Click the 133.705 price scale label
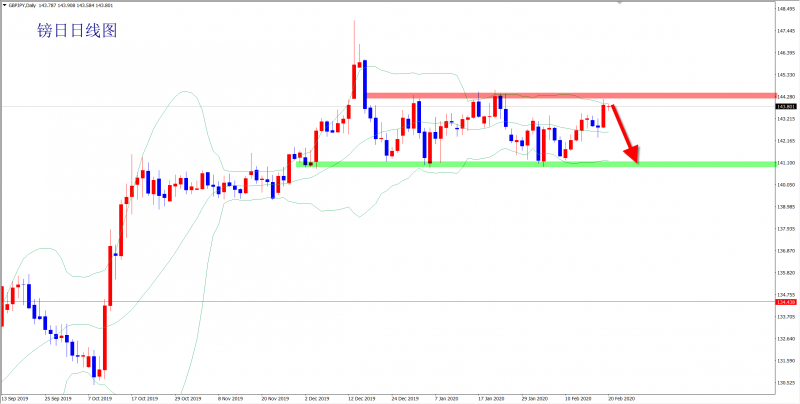Viewport: 800px width, 404px height. [785, 317]
